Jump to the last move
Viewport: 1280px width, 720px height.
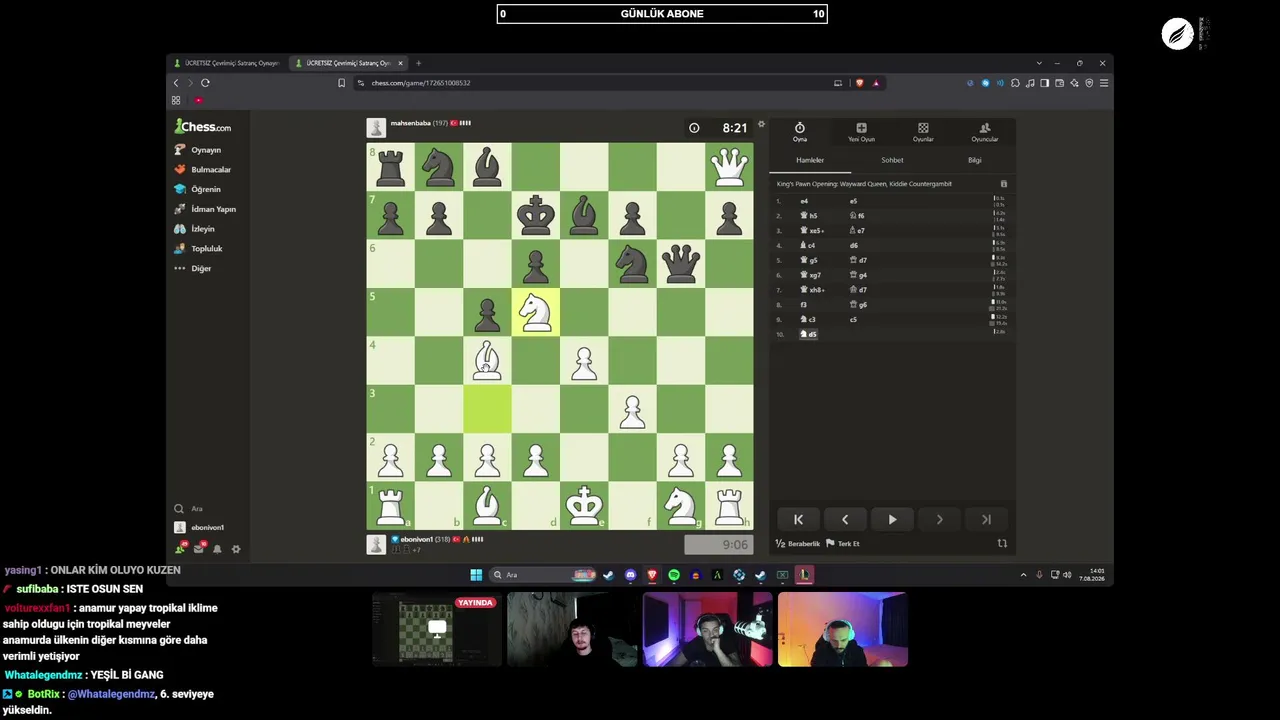[986, 519]
